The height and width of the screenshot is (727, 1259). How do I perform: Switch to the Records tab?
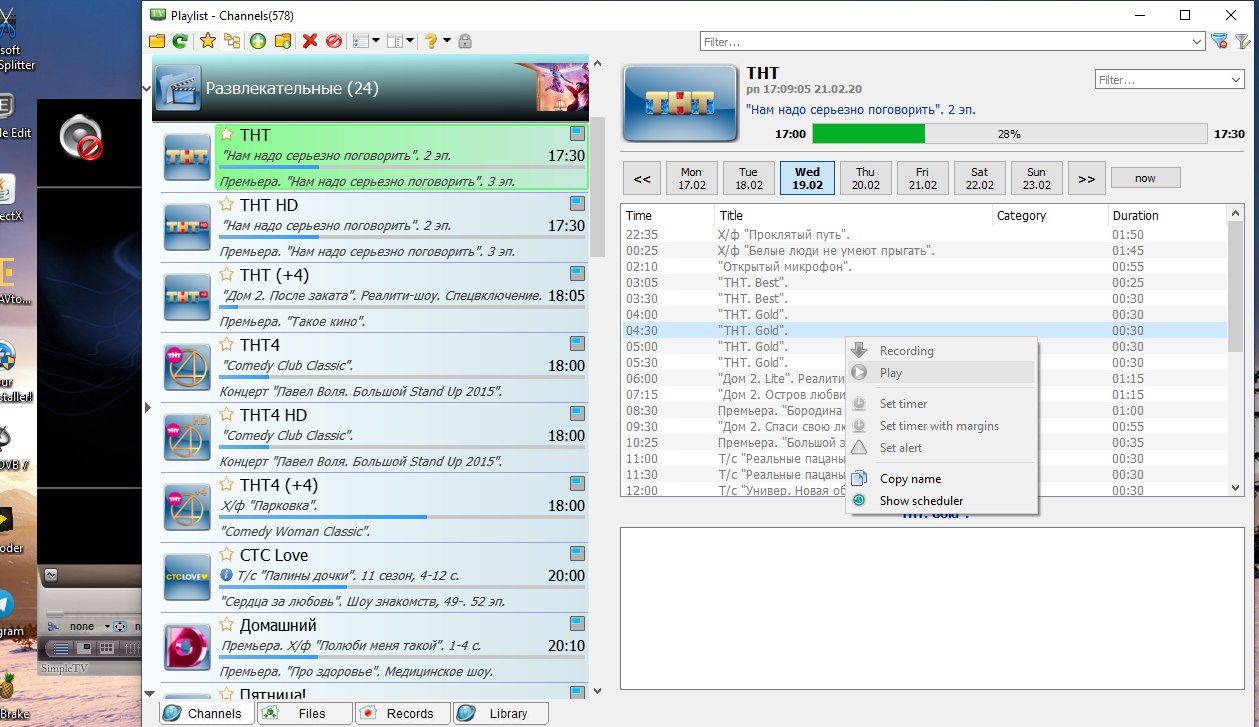coord(403,713)
